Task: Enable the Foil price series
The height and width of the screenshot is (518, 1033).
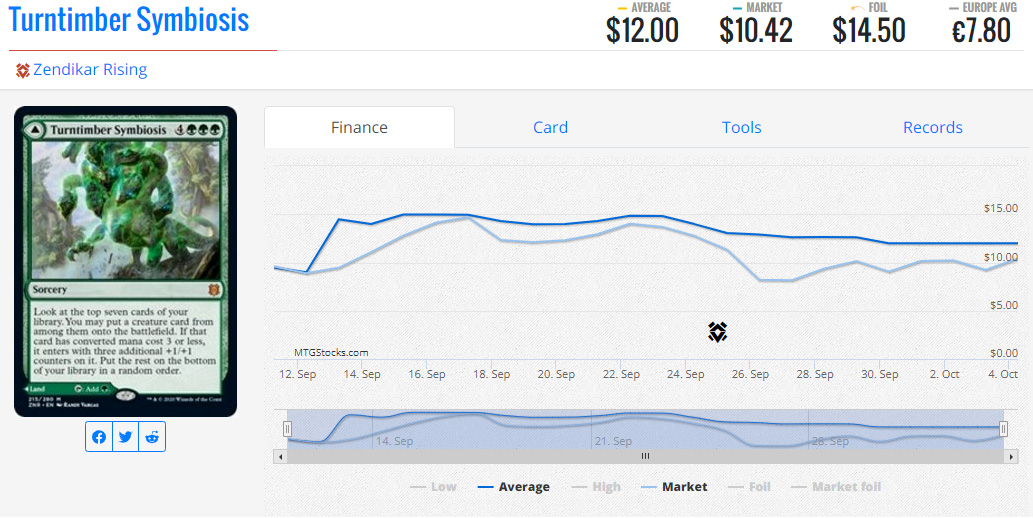Action: pos(749,487)
